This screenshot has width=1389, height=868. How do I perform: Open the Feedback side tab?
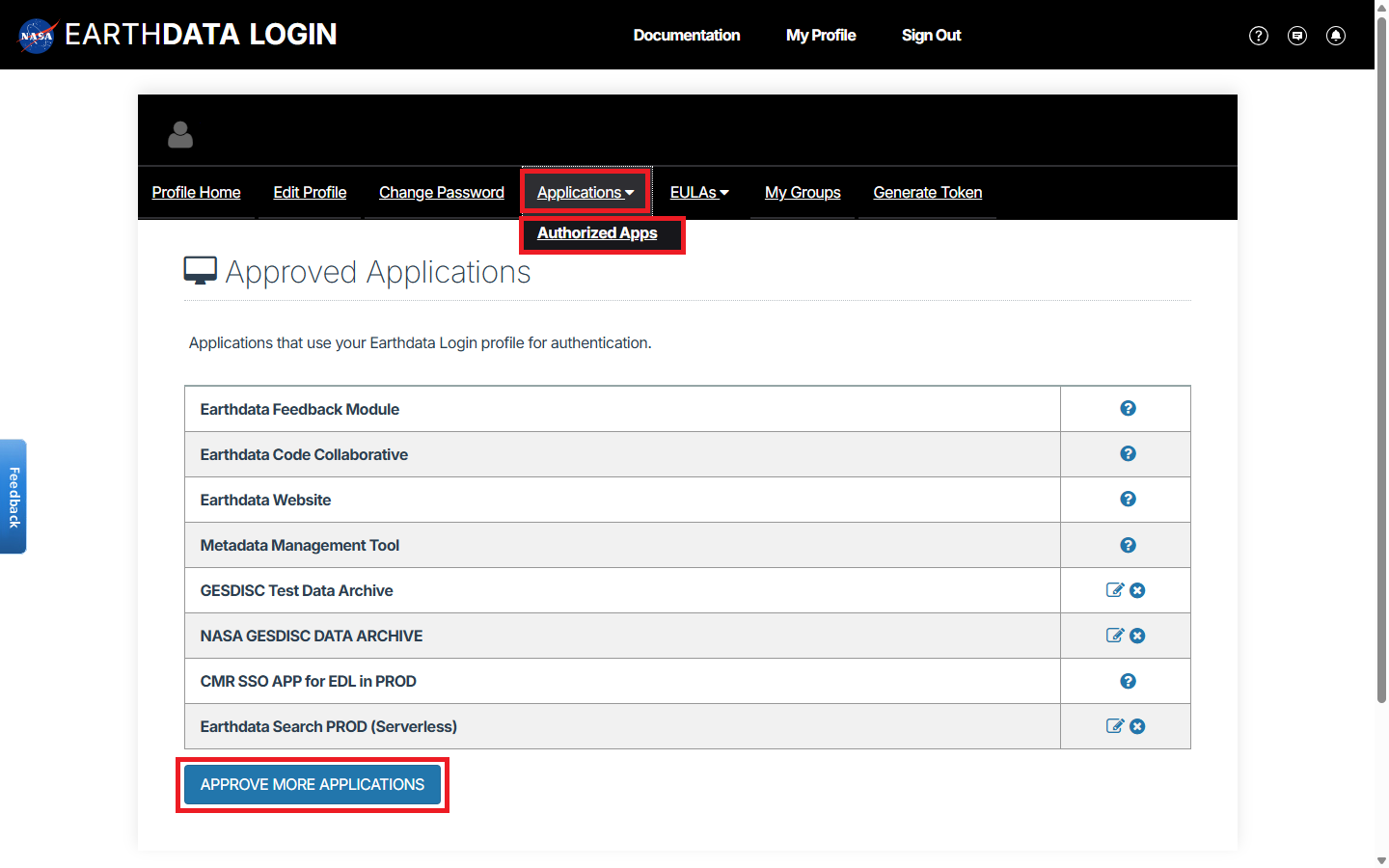pyautogui.click(x=14, y=497)
